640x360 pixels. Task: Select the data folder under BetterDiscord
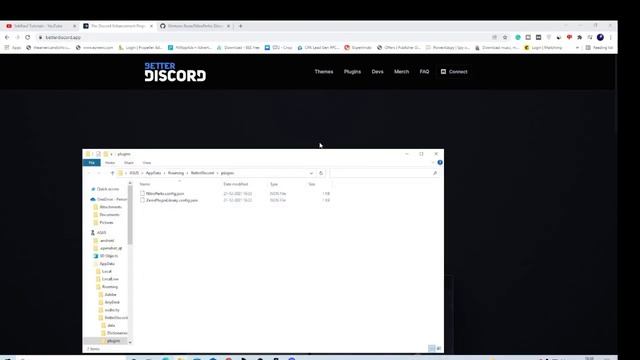click(x=111, y=326)
